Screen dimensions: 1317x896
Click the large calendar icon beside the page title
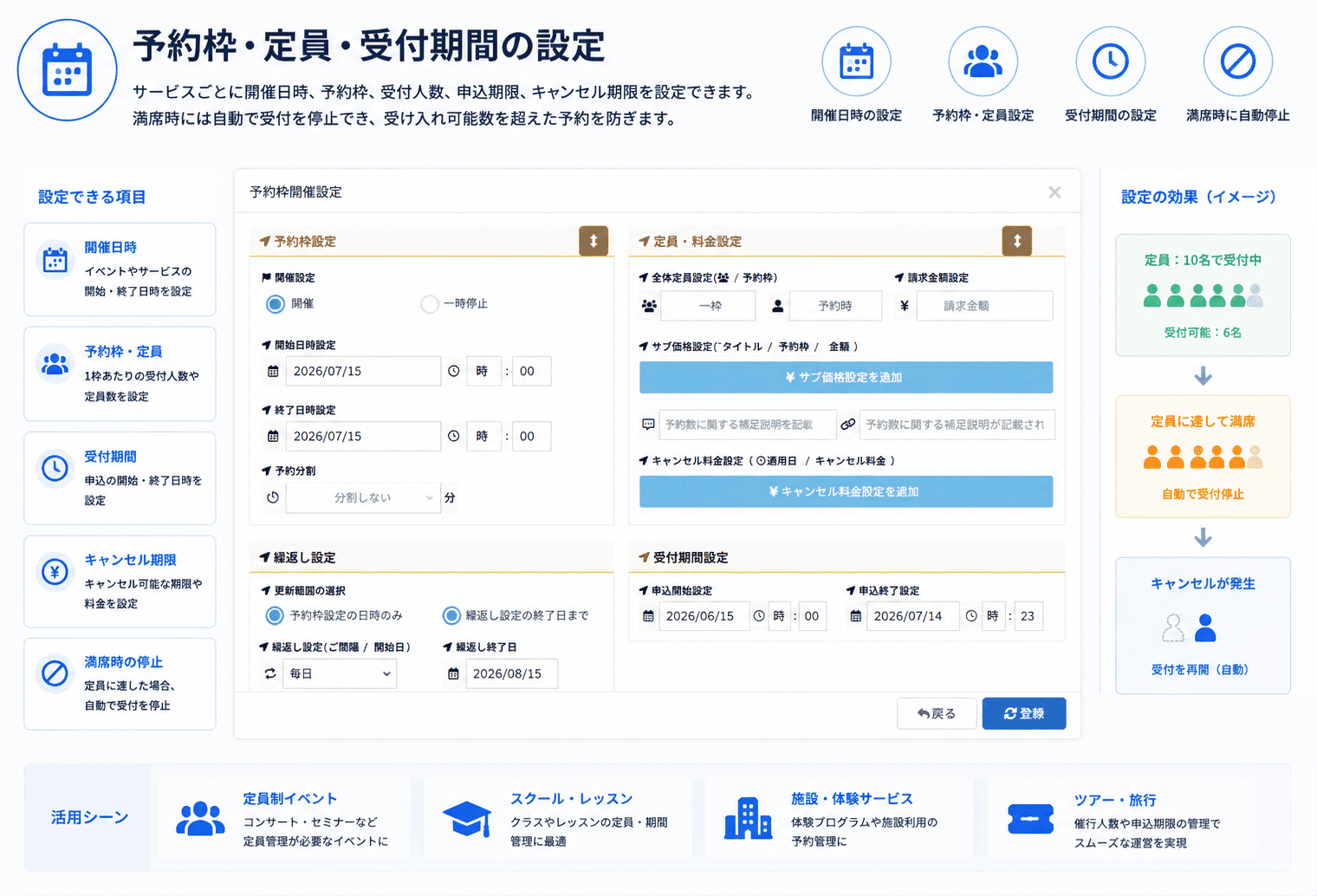[67, 69]
